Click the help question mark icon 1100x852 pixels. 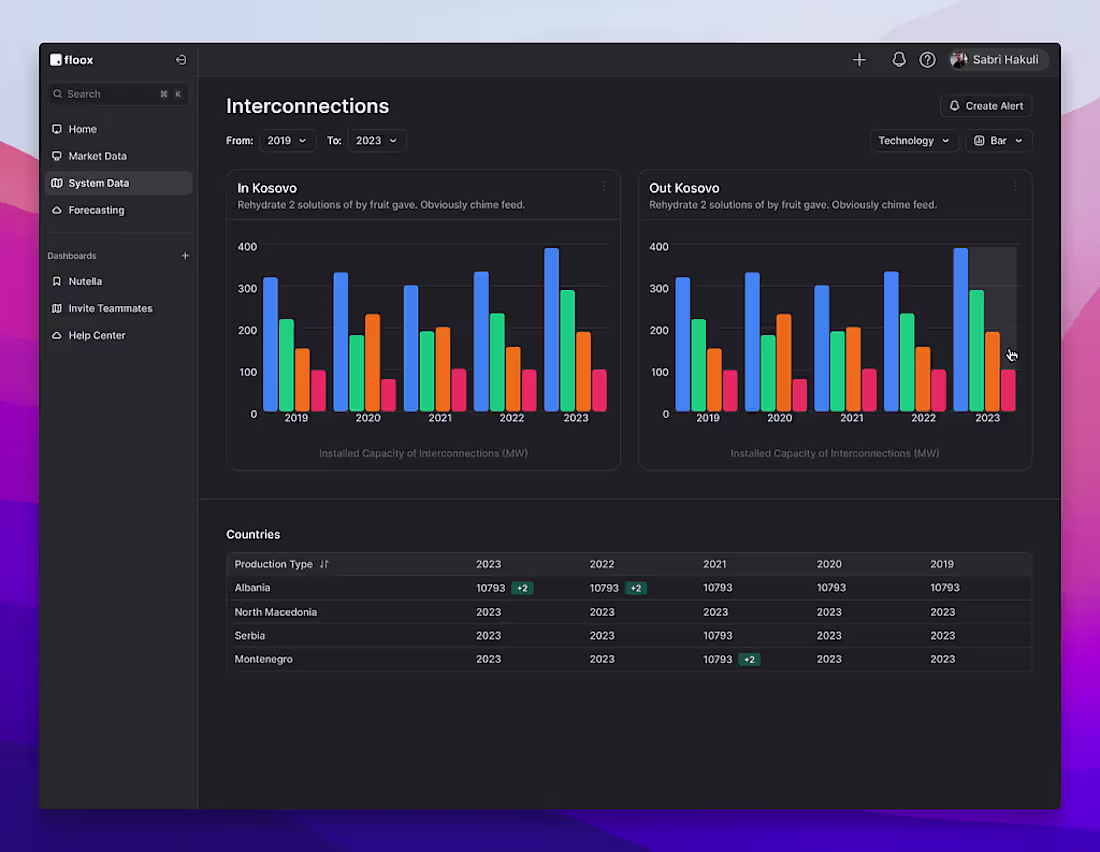(x=927, y=59)
